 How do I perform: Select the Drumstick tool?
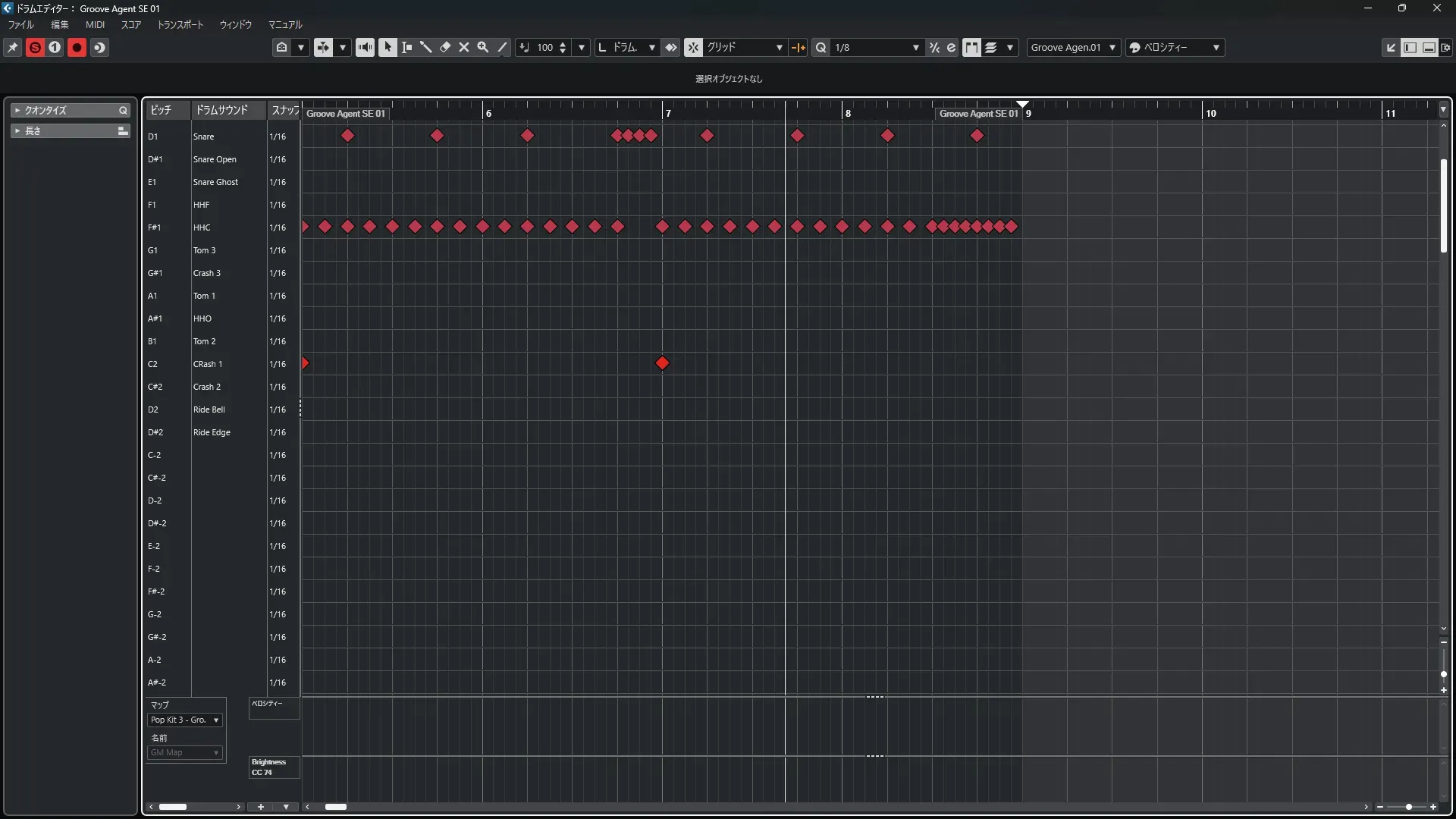[x=425, y=47]
